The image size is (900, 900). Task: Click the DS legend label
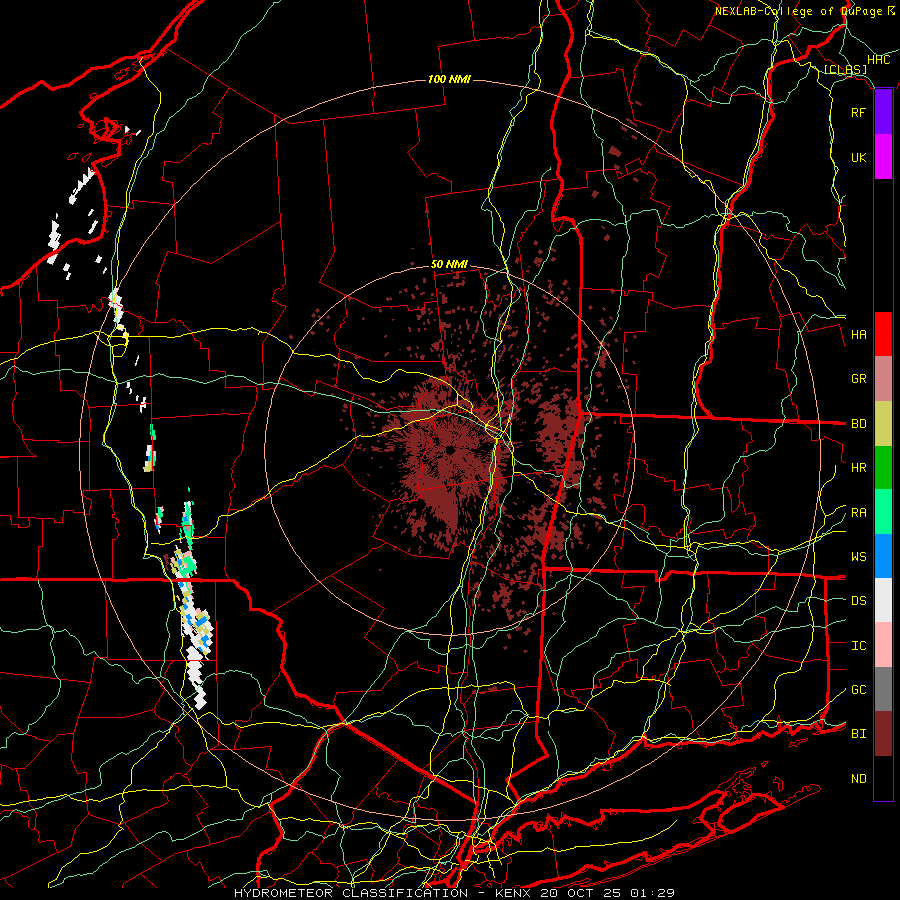[859, 600]
